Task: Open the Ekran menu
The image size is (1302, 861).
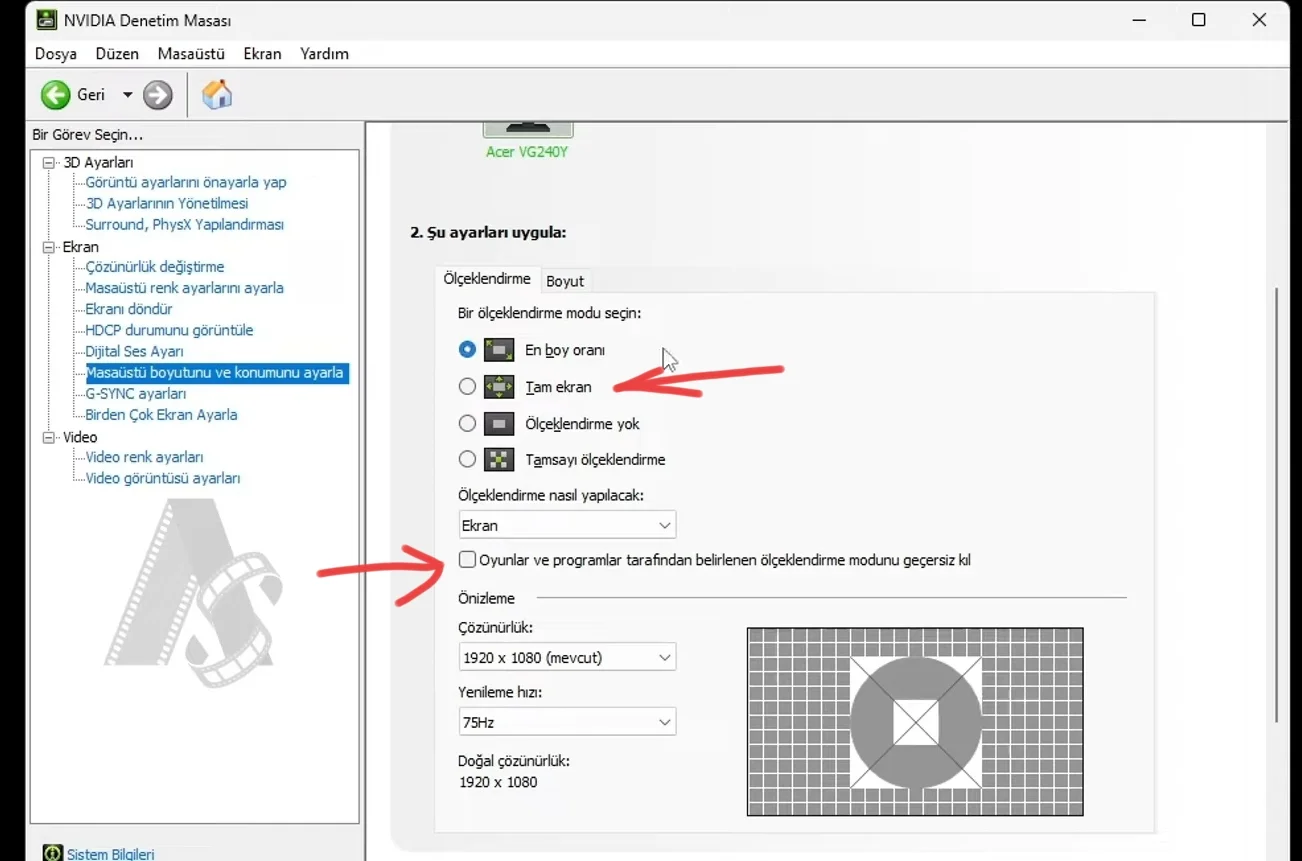Action: click(262, 54)
